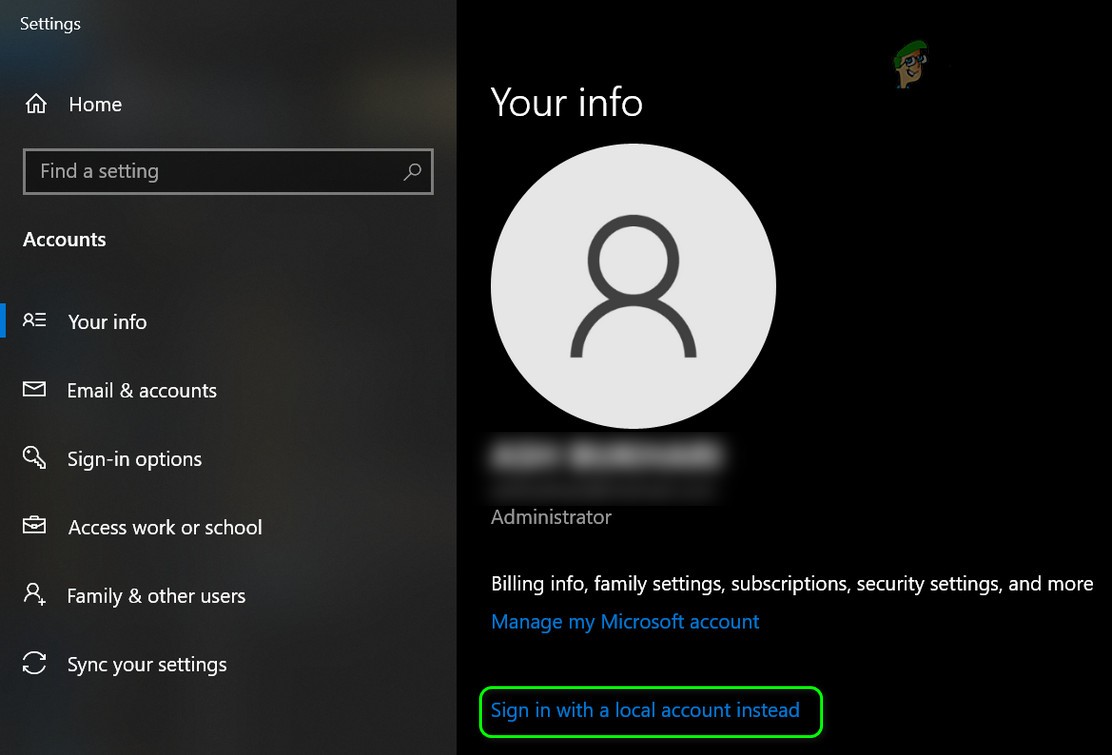Click Sign in with a local account instead
Image resolution: width=1112 pixels, height=755 pixels.
point(645,711)
